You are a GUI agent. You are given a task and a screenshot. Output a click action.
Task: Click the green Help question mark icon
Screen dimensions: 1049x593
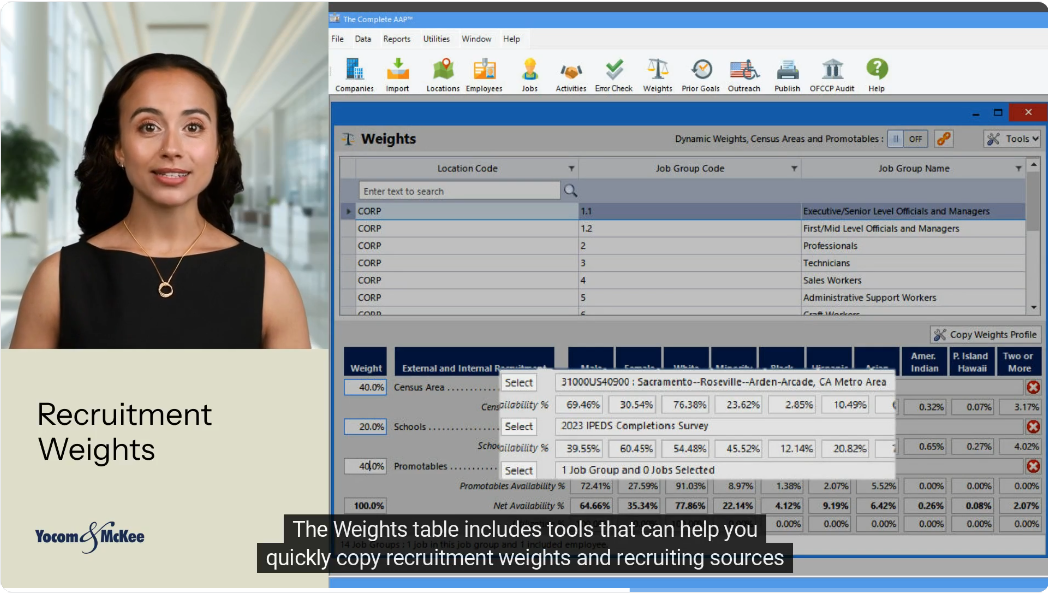coord(876,74)
